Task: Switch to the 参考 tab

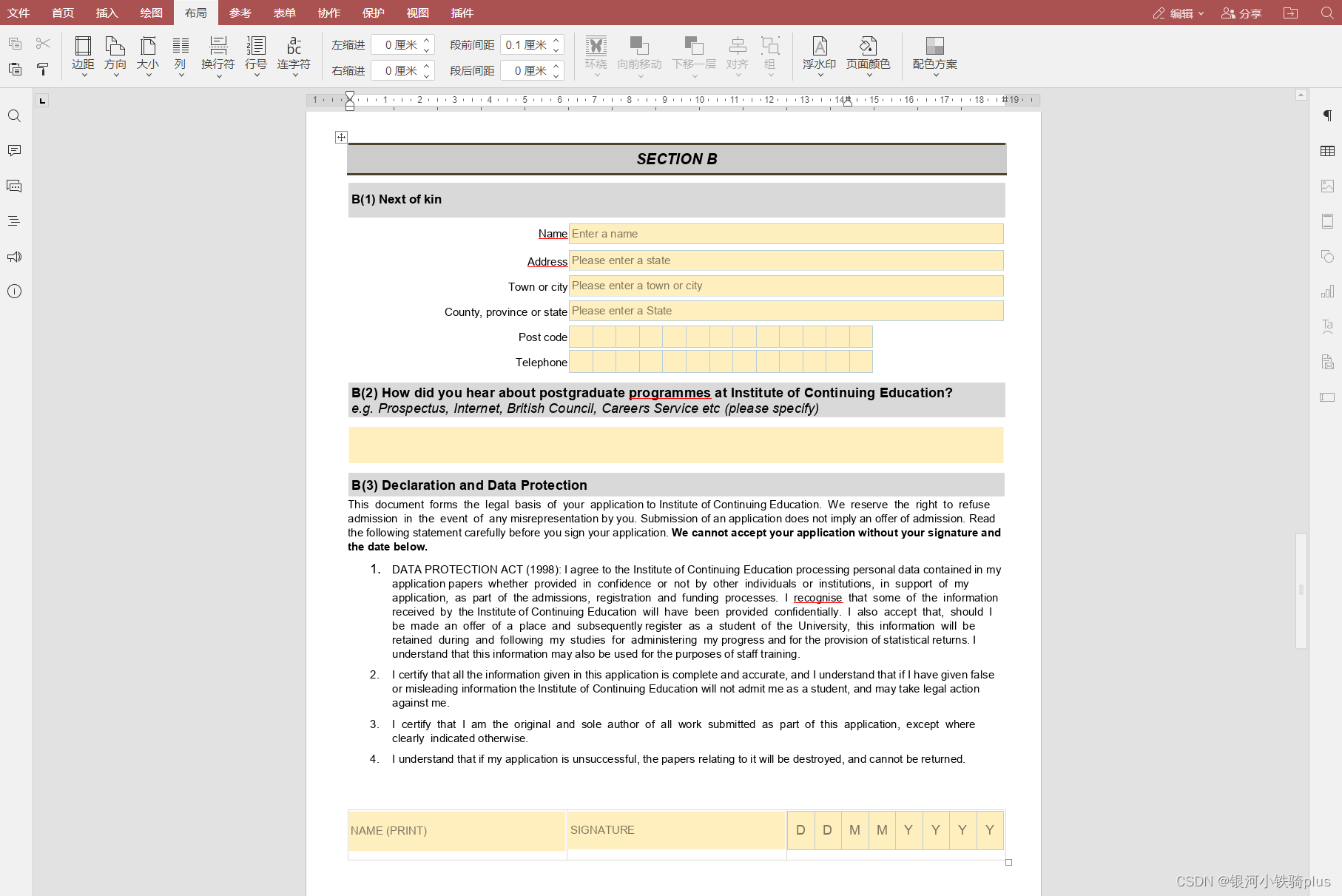Action: (x=240, y=13)
